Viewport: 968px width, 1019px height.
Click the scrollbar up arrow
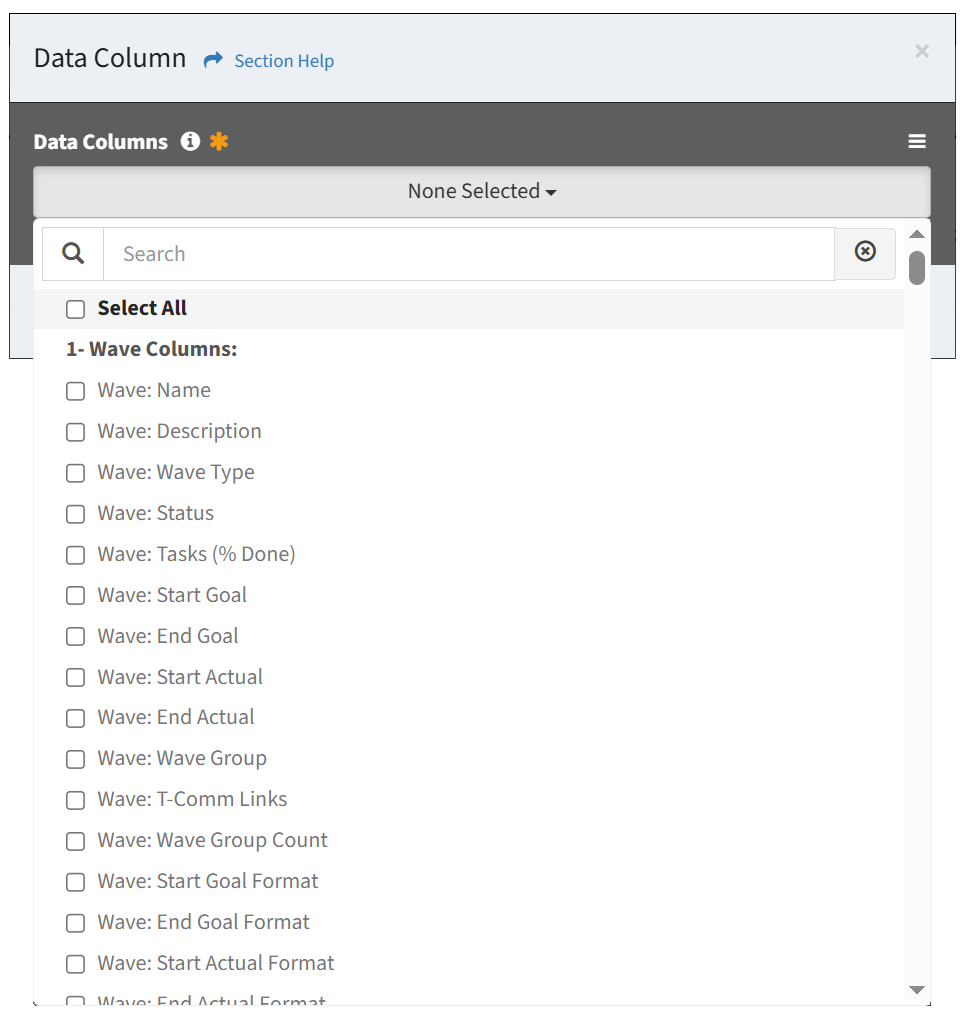(917, 235)
